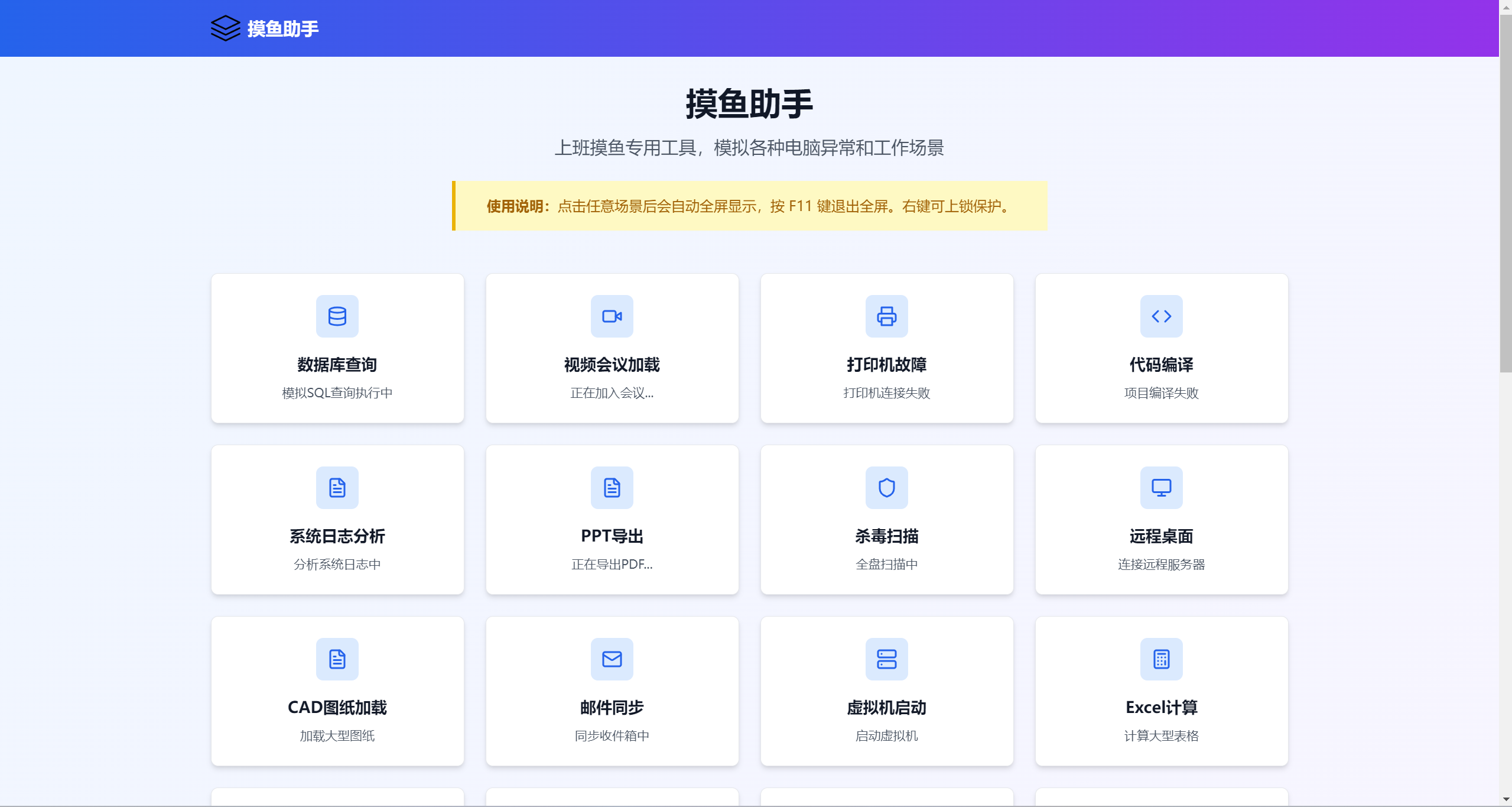
Task: Click the monitor icon for 远程桌面
Action: pos(1161,488)
